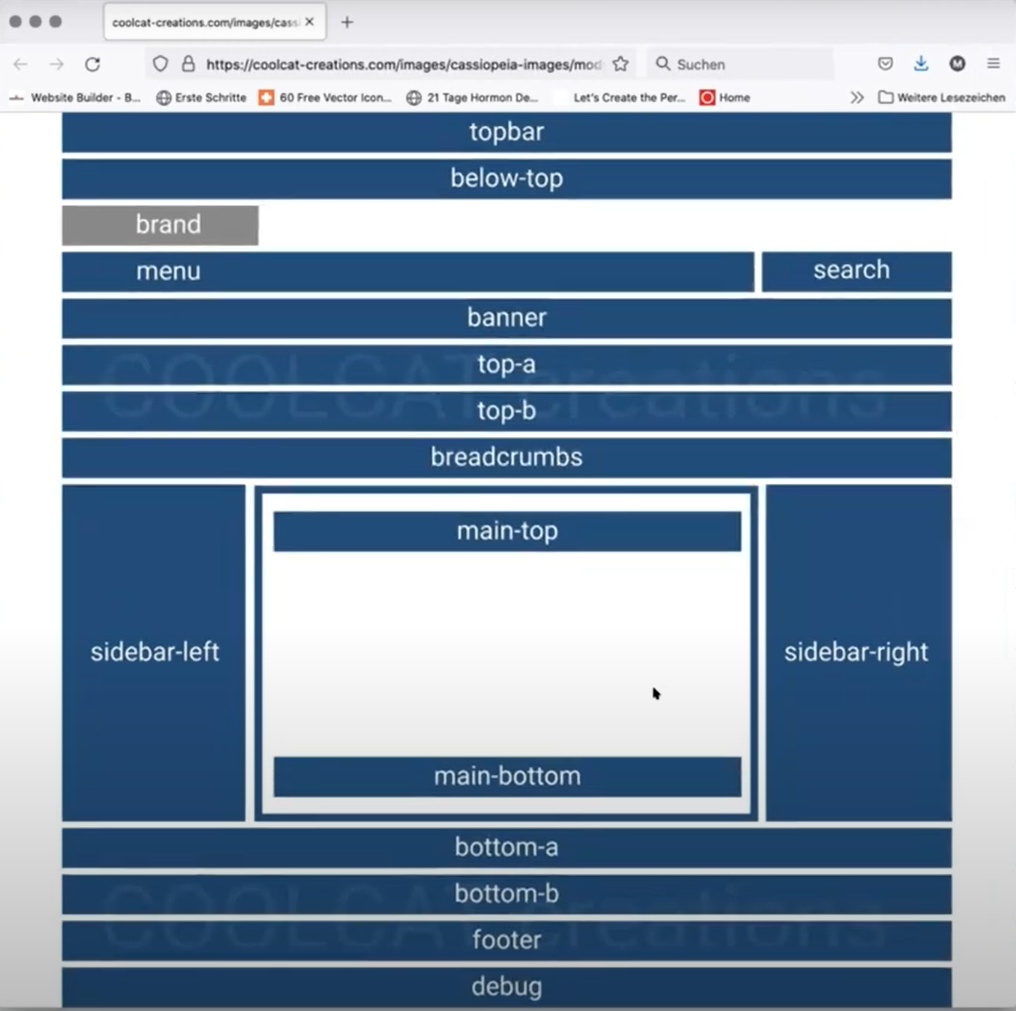Screen dimensions: 1016x1011
Task: Bookmark this page with the star icon
Action: (x=620, y=64)
